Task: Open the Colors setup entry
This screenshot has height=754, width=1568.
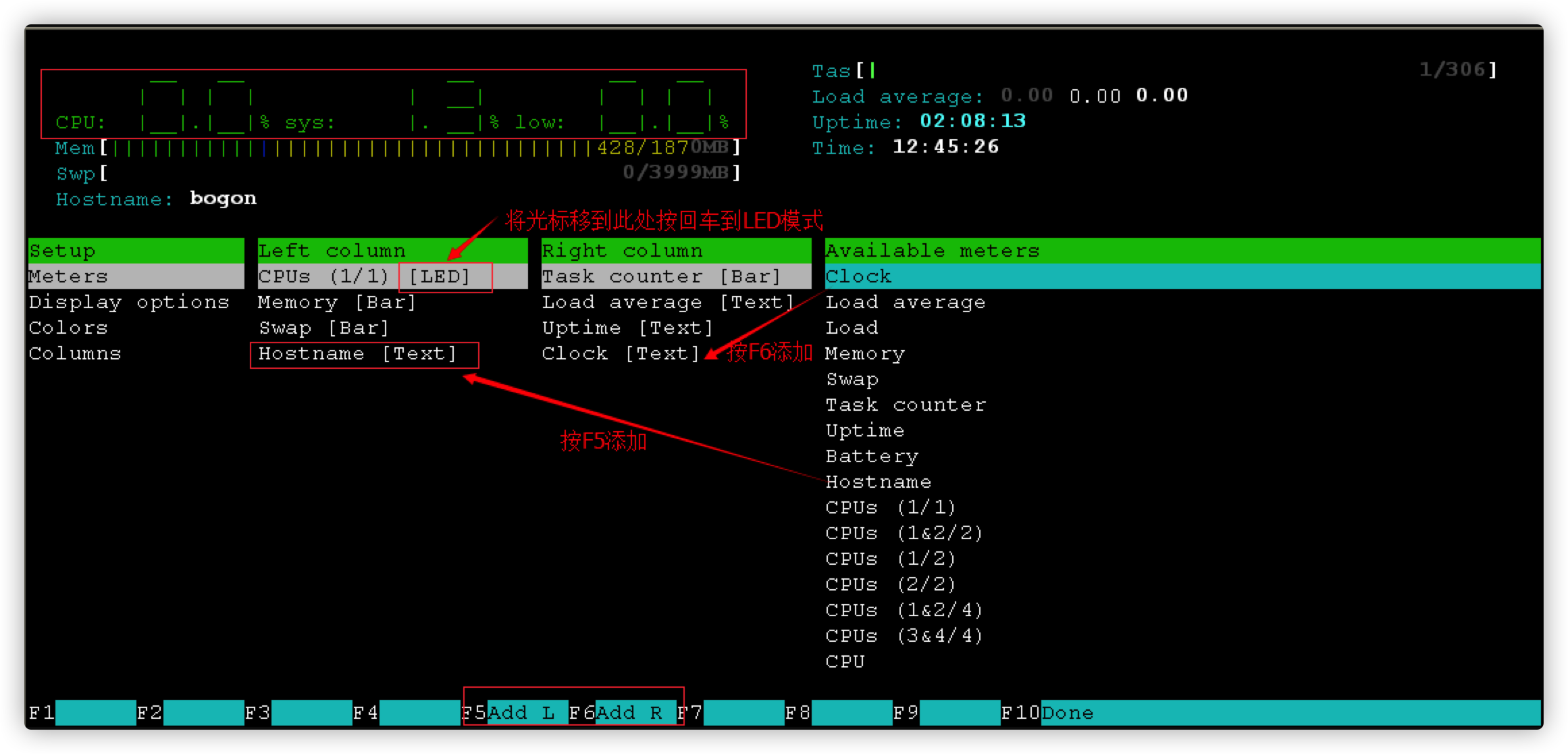Action: 68,328
